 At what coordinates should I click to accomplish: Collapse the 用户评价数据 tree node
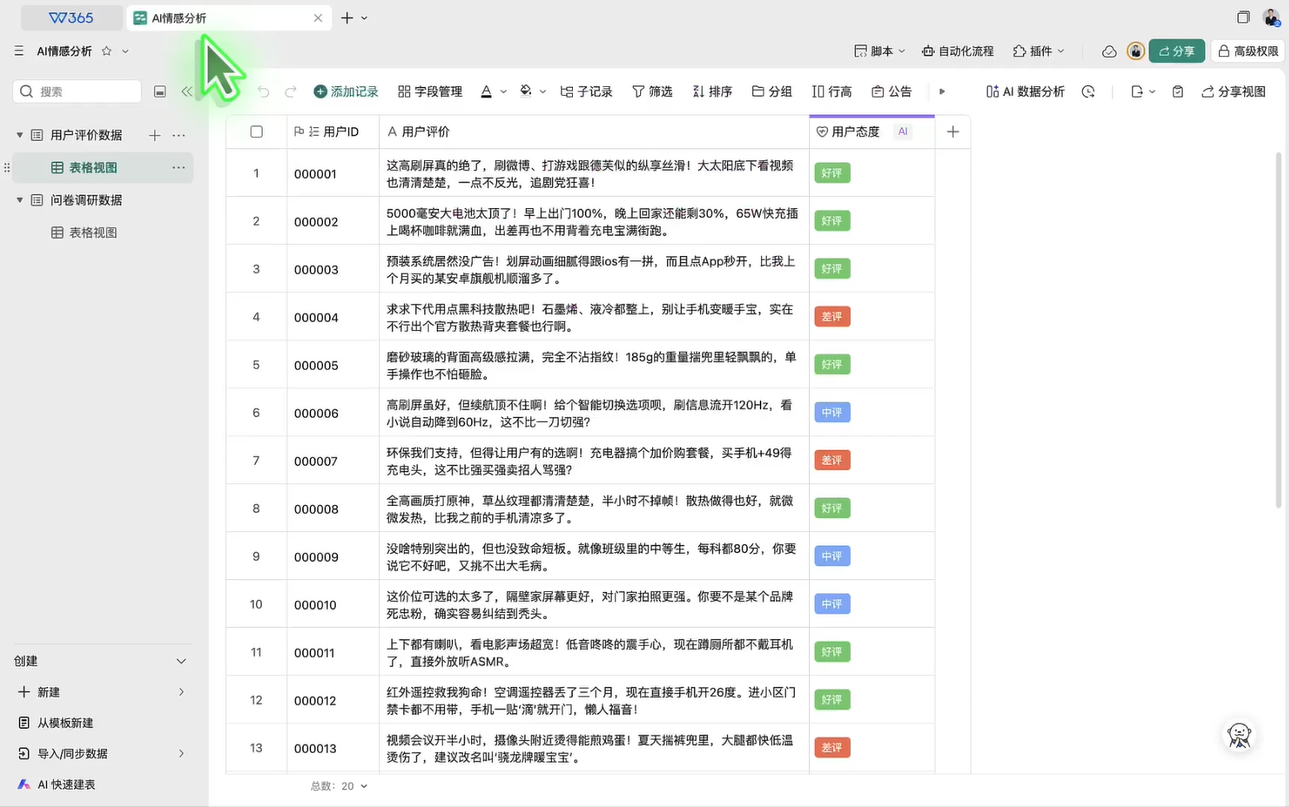tap(19, 135)
